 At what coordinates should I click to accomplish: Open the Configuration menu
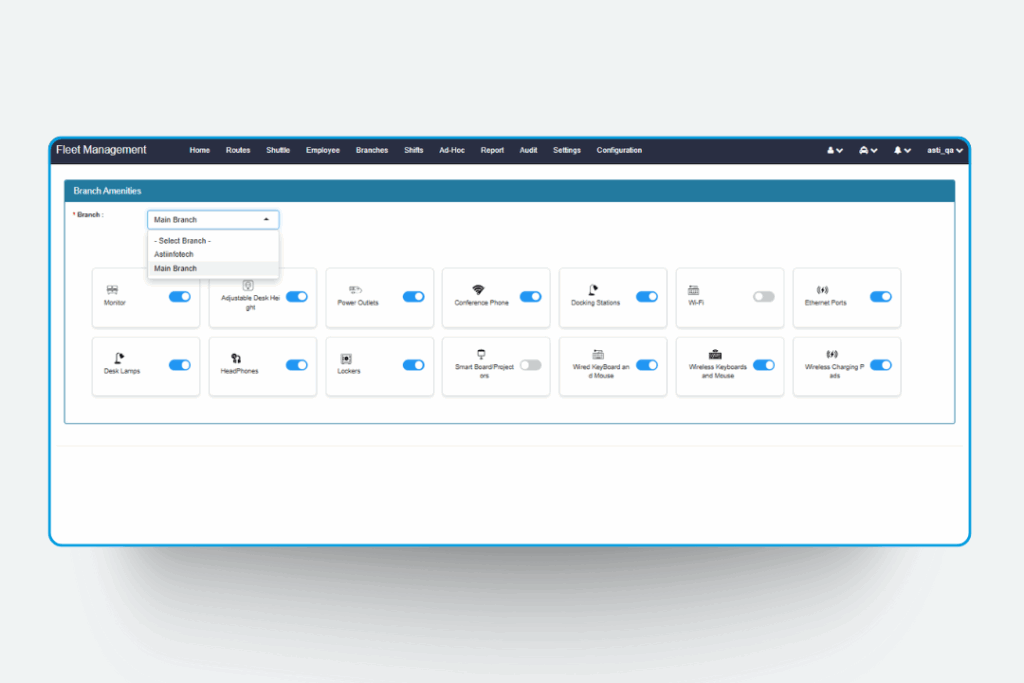[619, 150]
